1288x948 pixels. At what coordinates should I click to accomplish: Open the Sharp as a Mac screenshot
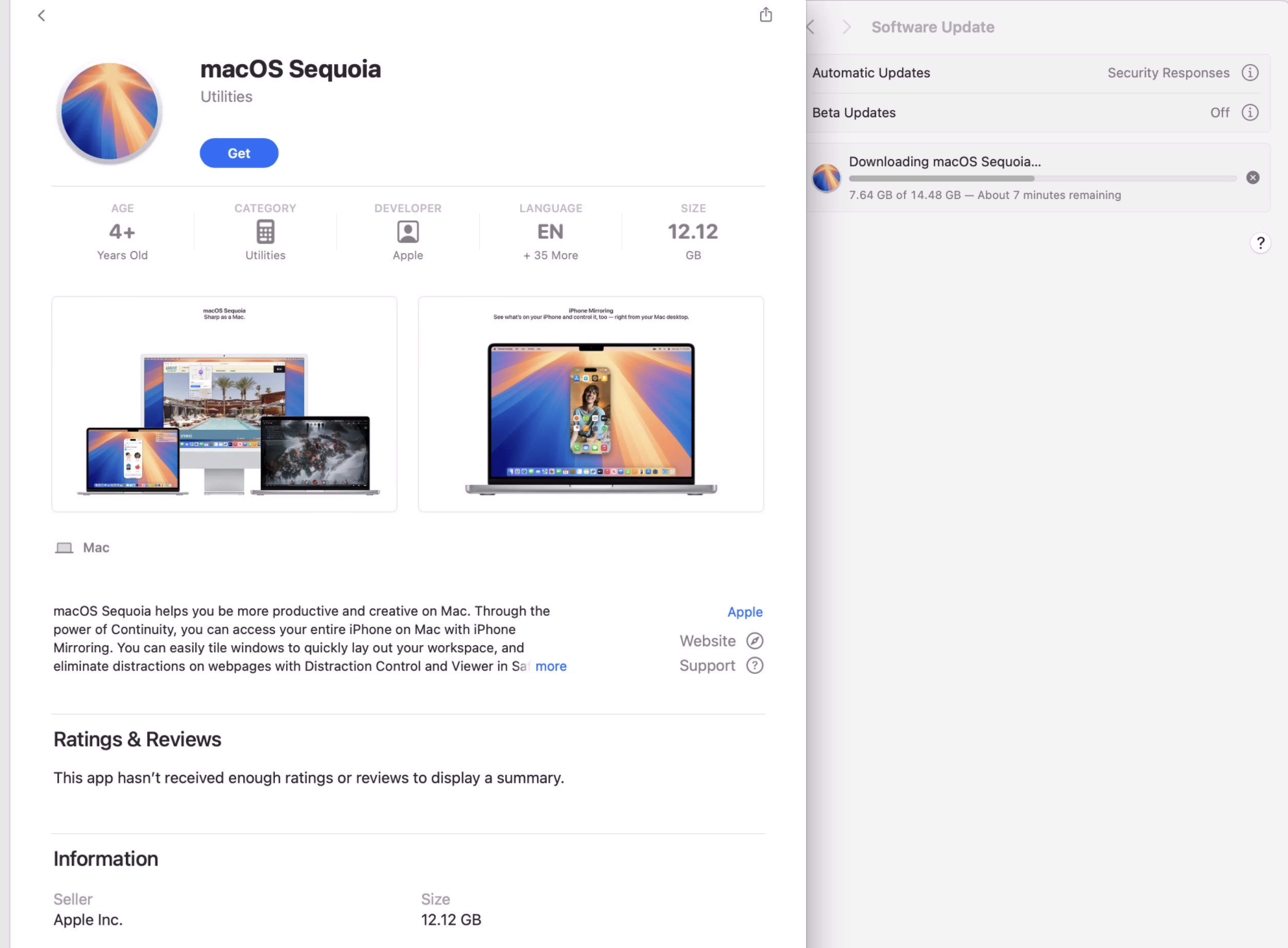click(224, 405)
